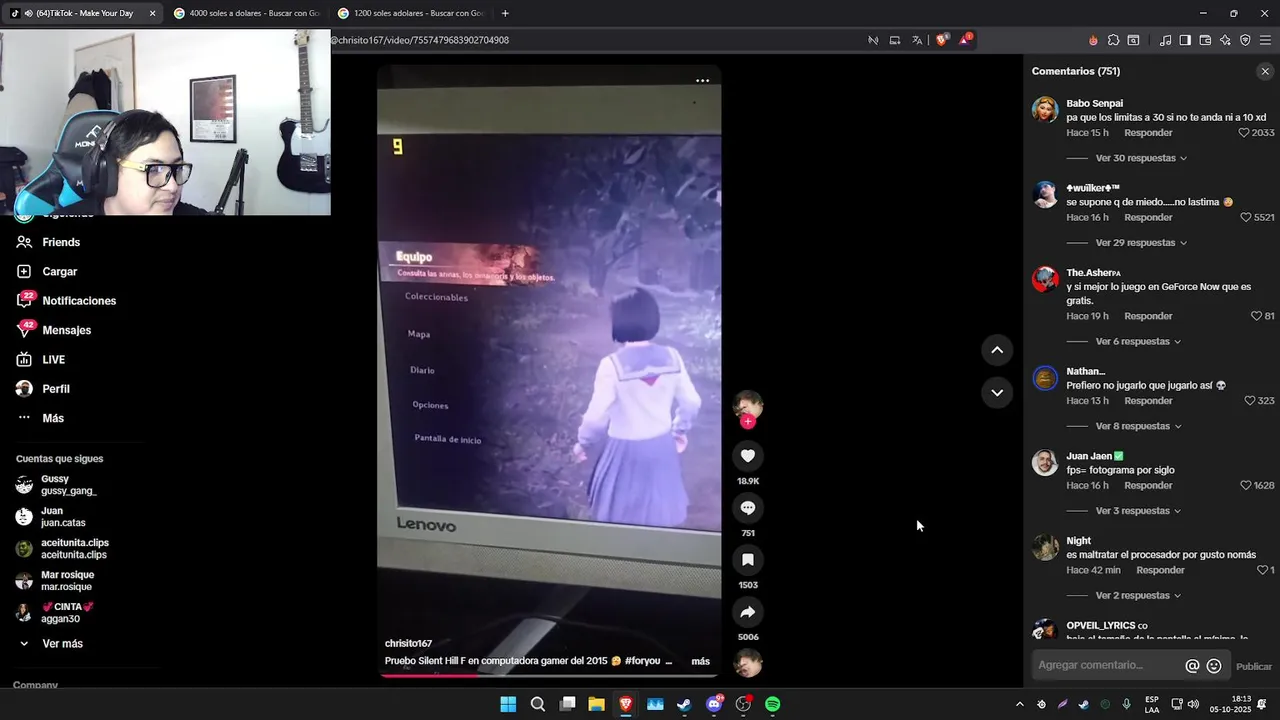Open the emoji picker in comment box
Image resolution: width=1280 pixels, height=720 pixels.
pos(1214,666)
